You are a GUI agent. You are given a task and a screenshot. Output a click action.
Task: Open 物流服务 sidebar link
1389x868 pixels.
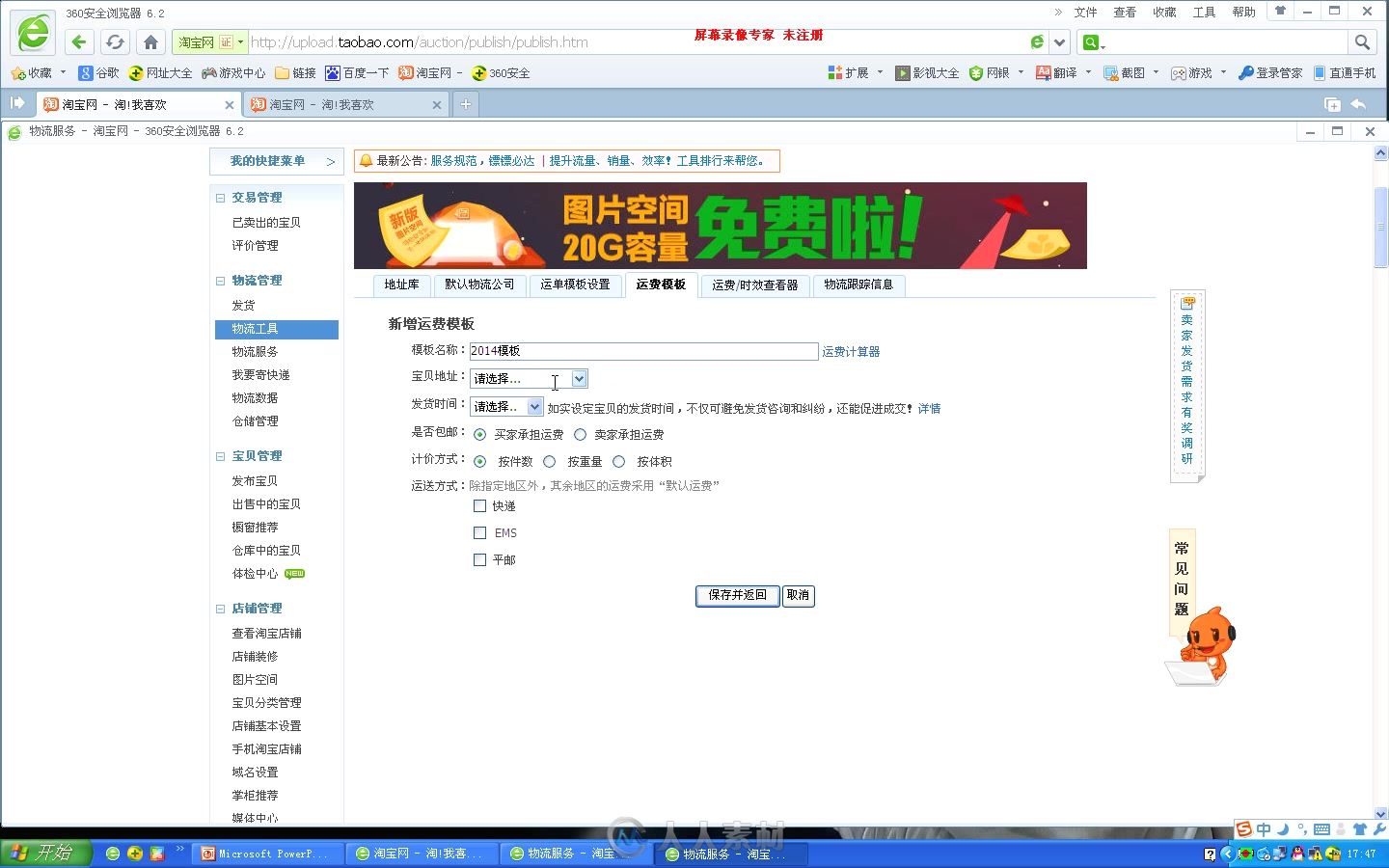click(x=255, y=352)
